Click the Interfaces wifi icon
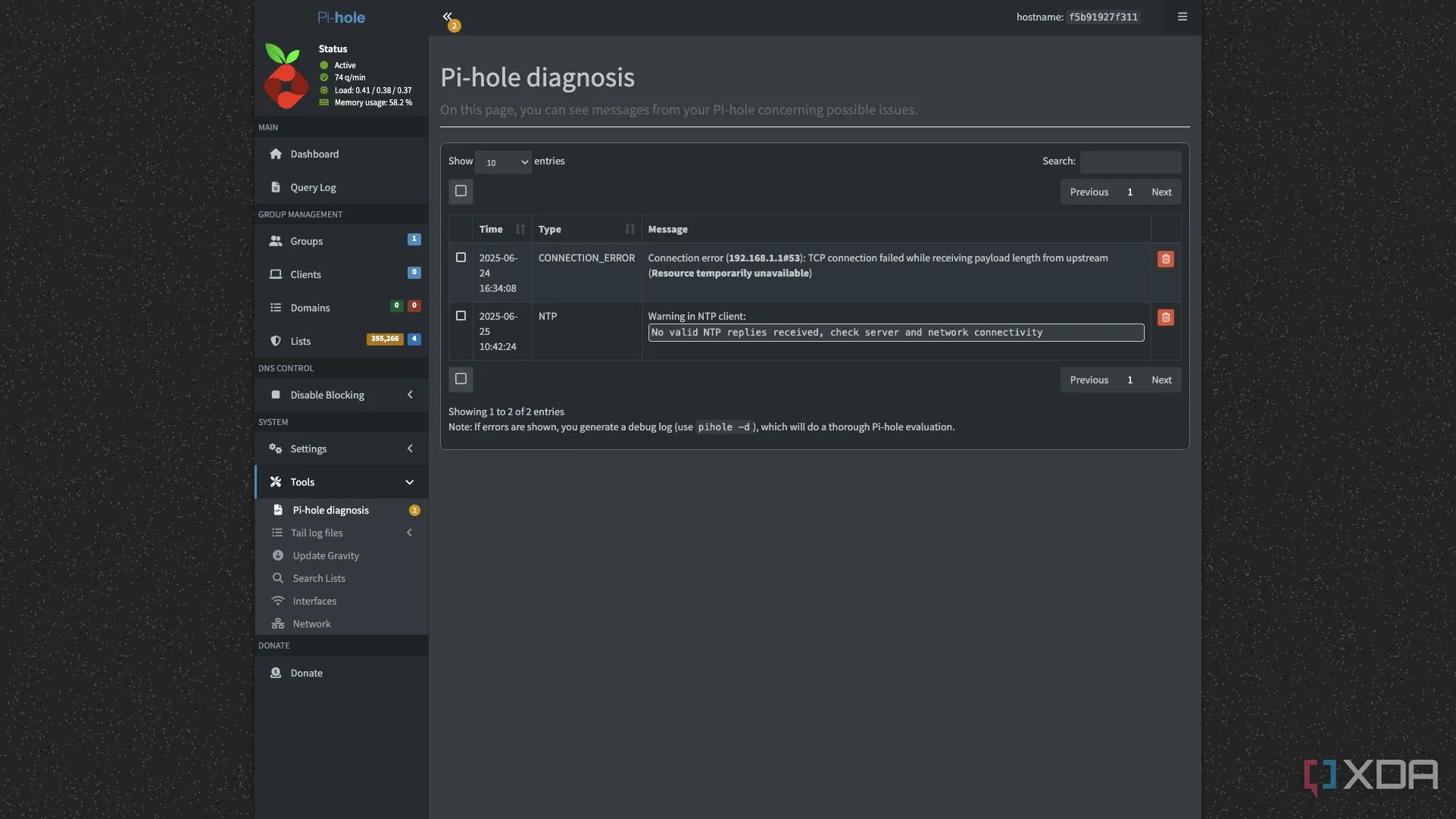Viewport: 1456px width, 819px height. (x=278, y=601)
